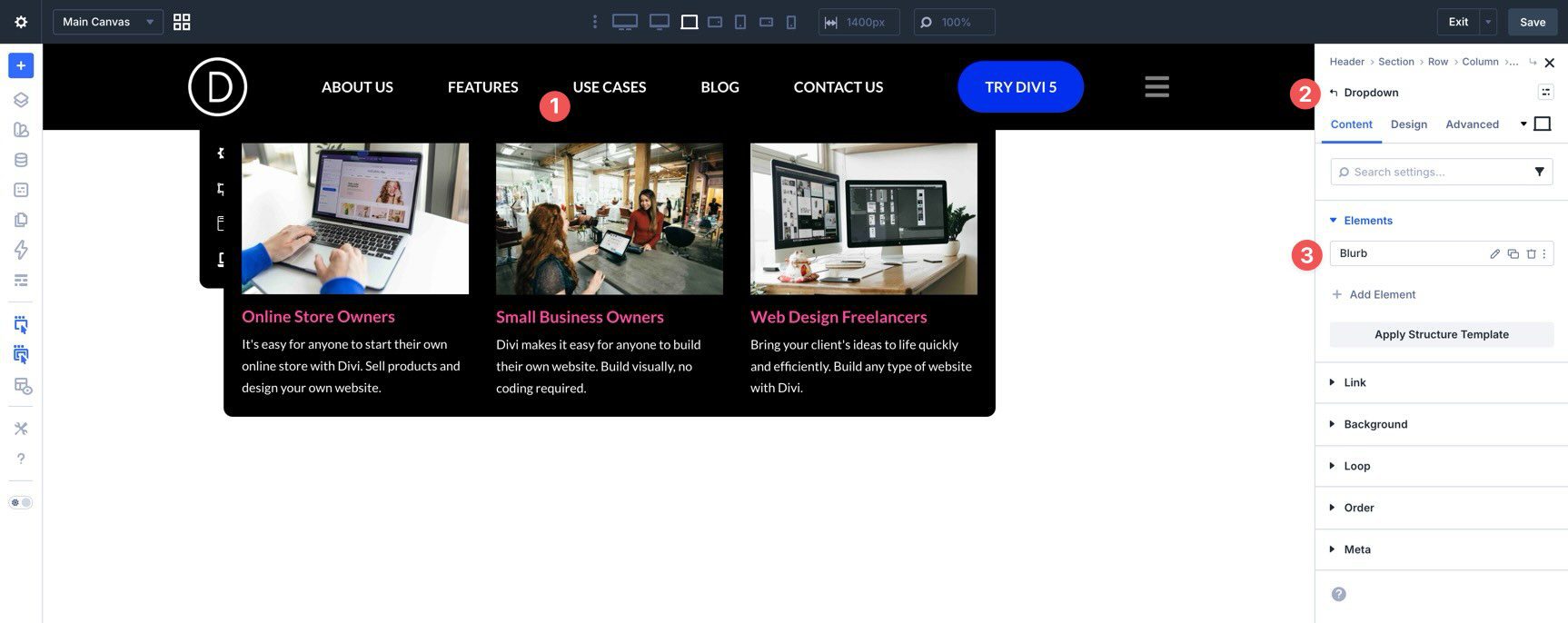This screenshot has width=1568, height=623.
Task: Switch to the landscape tablet view icon
Action: pos(715,22)
